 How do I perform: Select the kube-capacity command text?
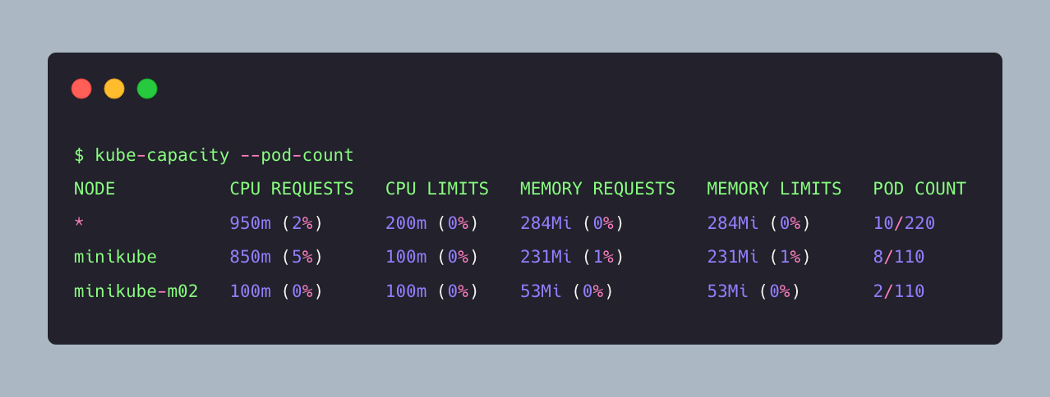click(x=162, y=155)
